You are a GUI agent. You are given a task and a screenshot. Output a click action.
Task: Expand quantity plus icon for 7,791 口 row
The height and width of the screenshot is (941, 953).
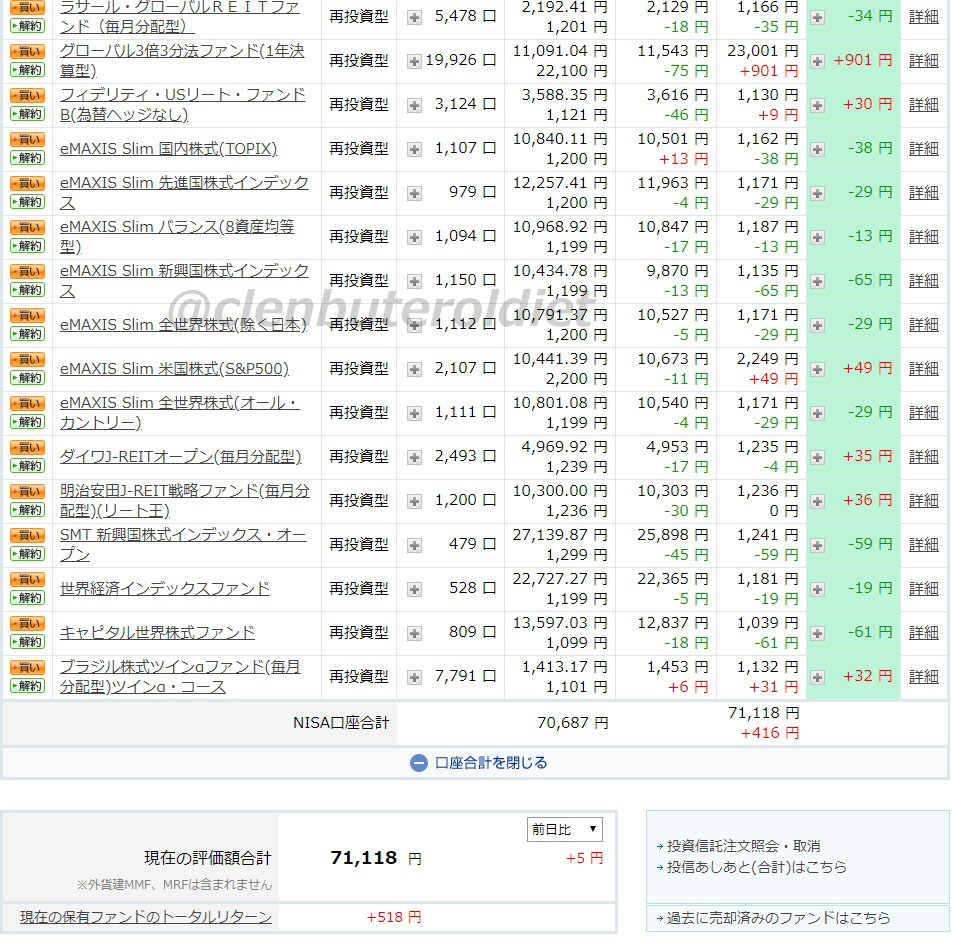pos(415,678)
